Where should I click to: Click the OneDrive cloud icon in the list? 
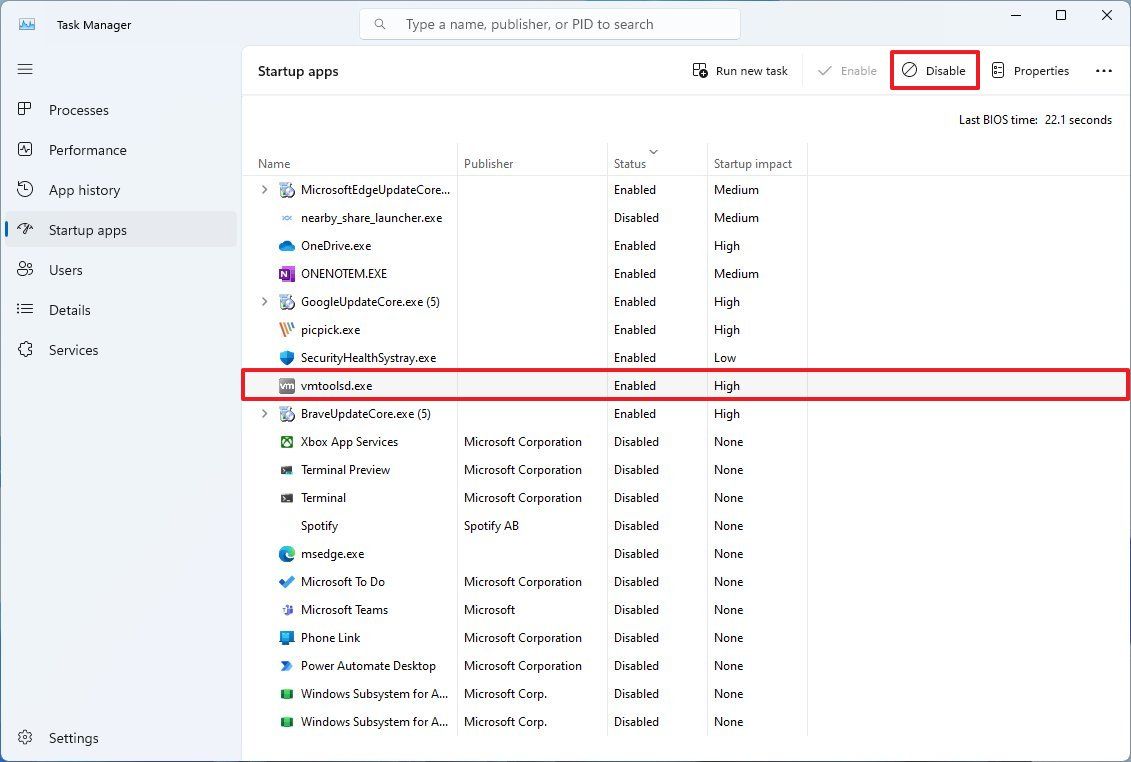point(287,245)
